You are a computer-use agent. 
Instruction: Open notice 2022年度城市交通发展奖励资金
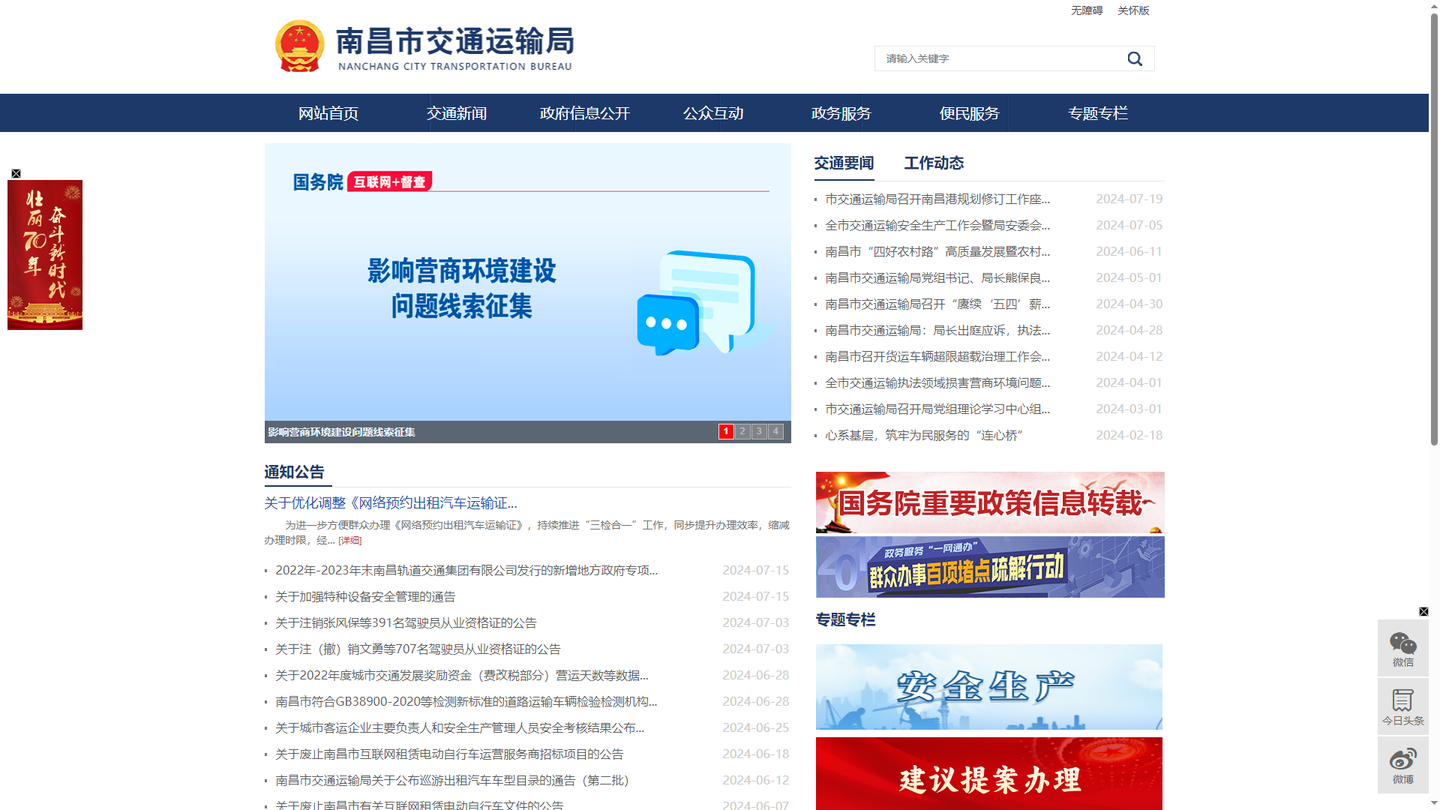pyautogui.click(x=462, y=675)
